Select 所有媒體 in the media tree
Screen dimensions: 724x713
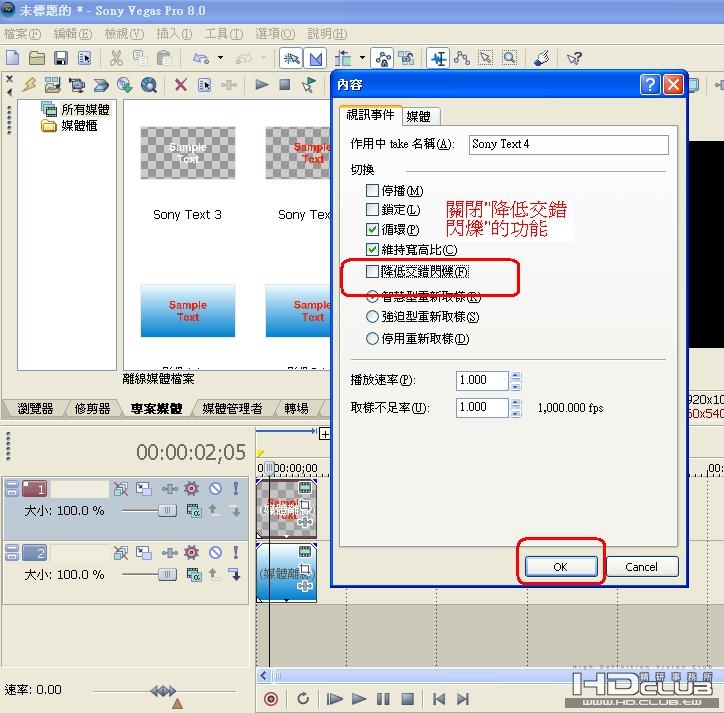point(85,109)
